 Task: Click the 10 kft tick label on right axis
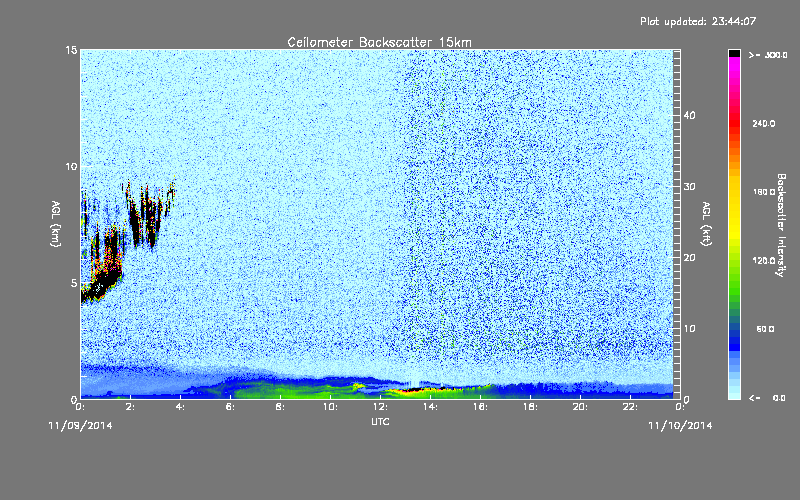click(x=689, y=329)
